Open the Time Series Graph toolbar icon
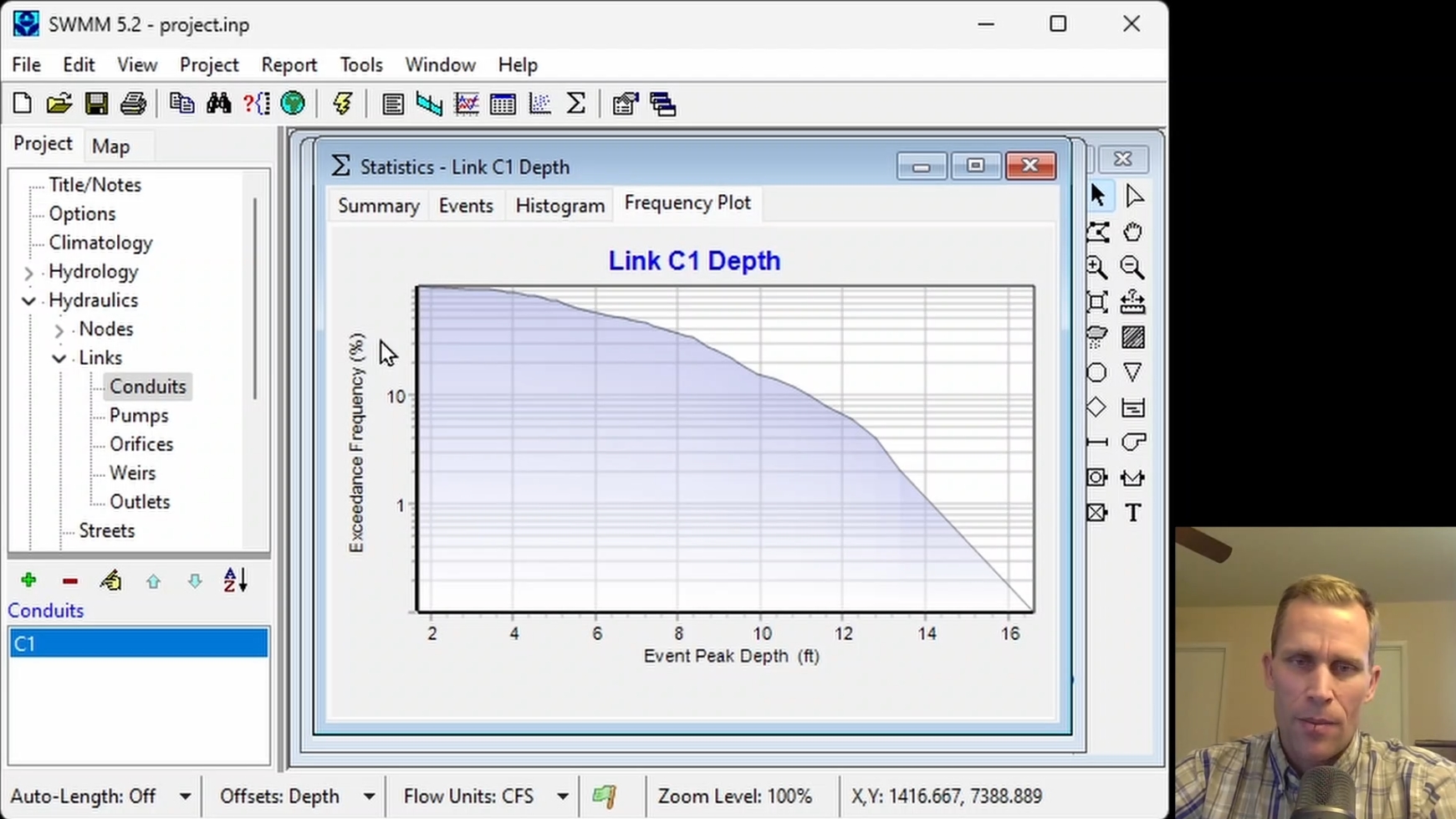Image resolution: width=1456 pixels, height=819 pixels. pos(466,104)
